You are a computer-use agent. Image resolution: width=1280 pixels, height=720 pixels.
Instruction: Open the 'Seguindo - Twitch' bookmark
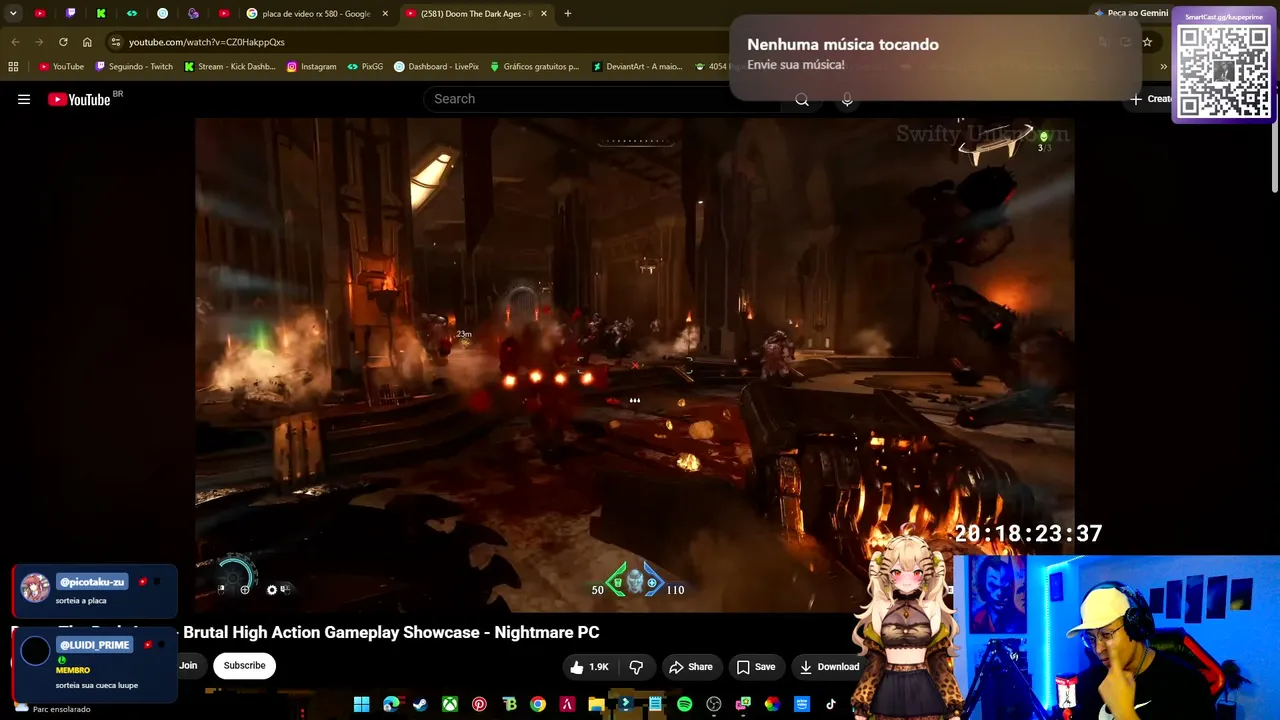click(134, 67)
